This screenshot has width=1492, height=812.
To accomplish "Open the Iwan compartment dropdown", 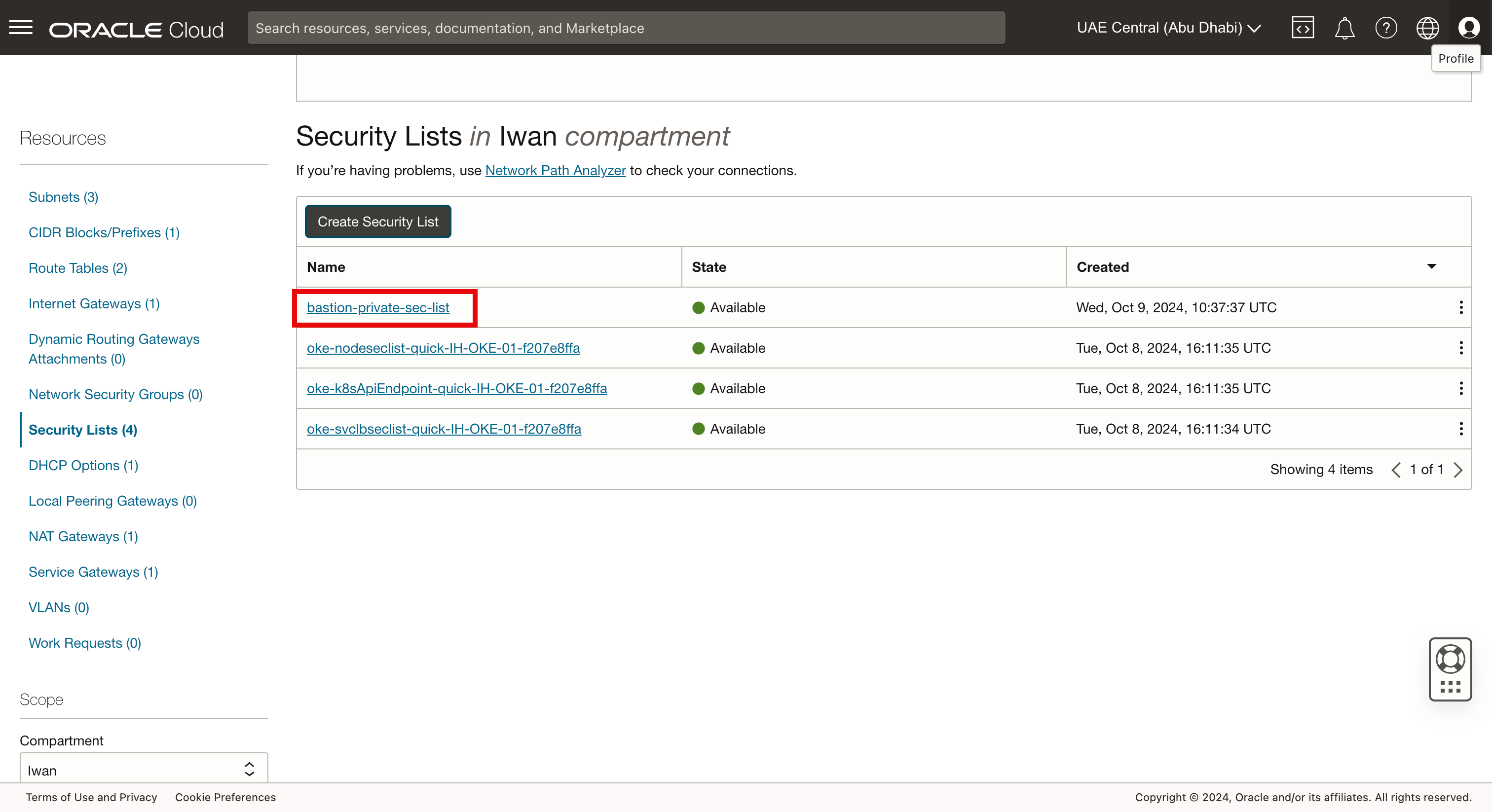I will click(144, 769).
